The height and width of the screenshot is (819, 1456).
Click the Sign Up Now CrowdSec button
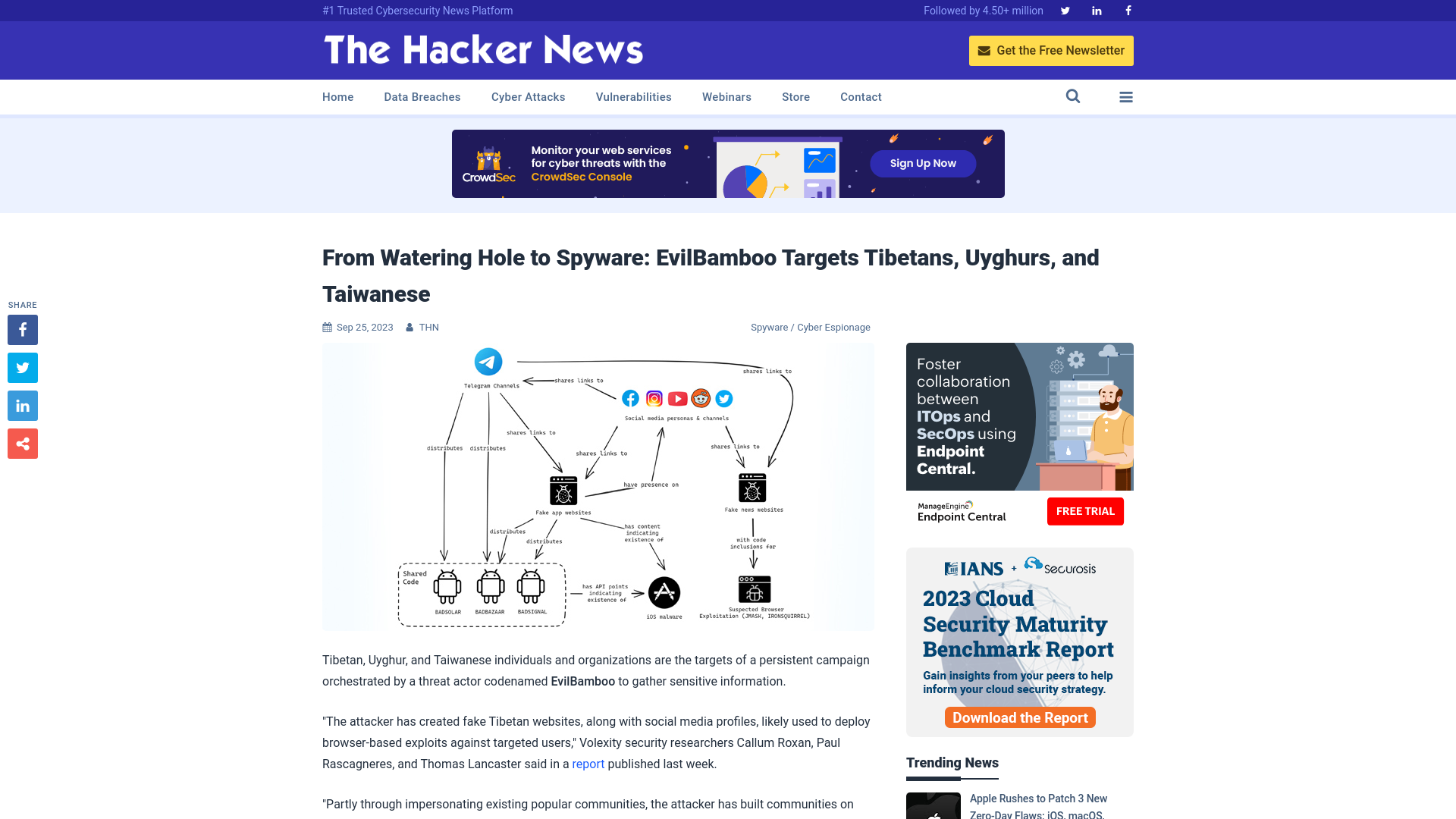tap(923, 163)
